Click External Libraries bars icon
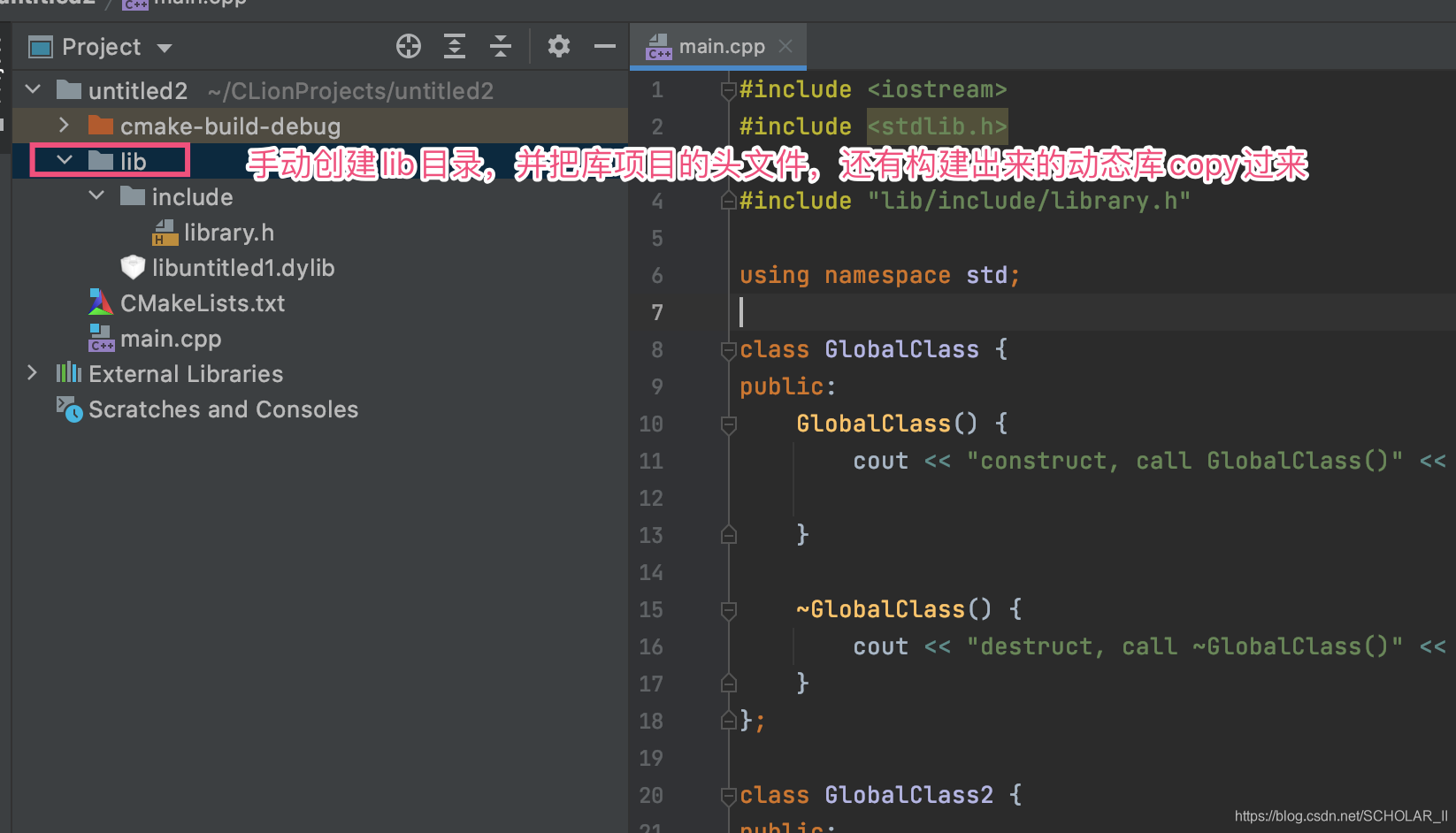This screenshot has height=833, width=1456. pyautogui.click(x=69, y=372)
